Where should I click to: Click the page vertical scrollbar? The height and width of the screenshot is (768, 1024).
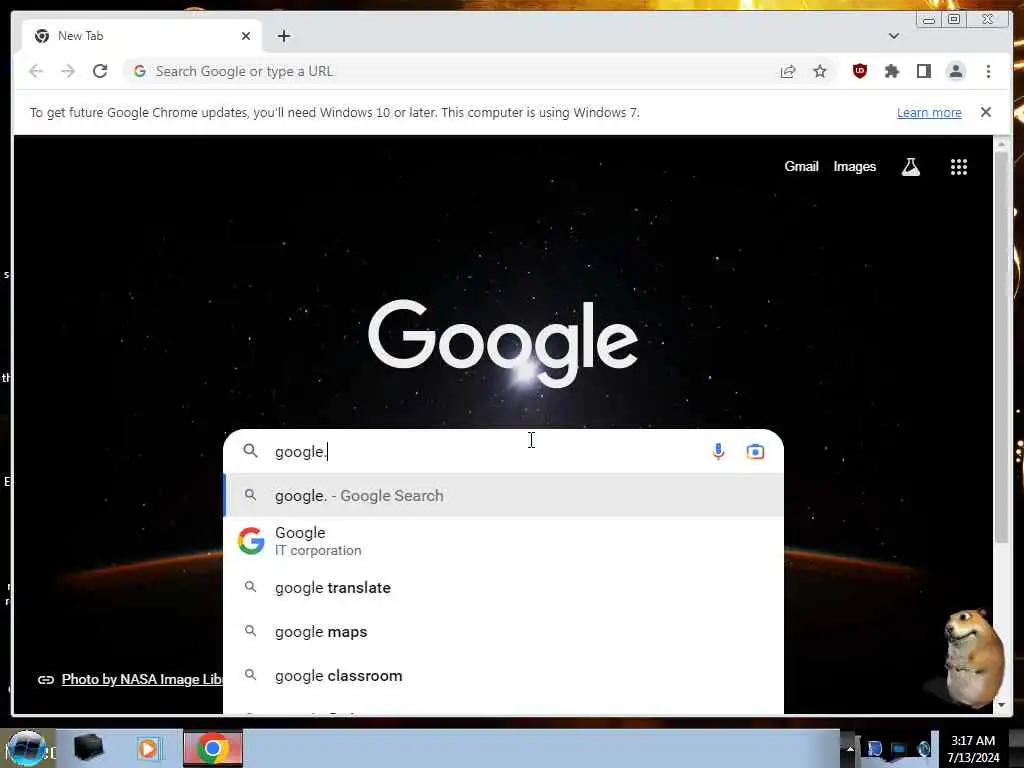pyautogui.click(x=1000, y=346)
